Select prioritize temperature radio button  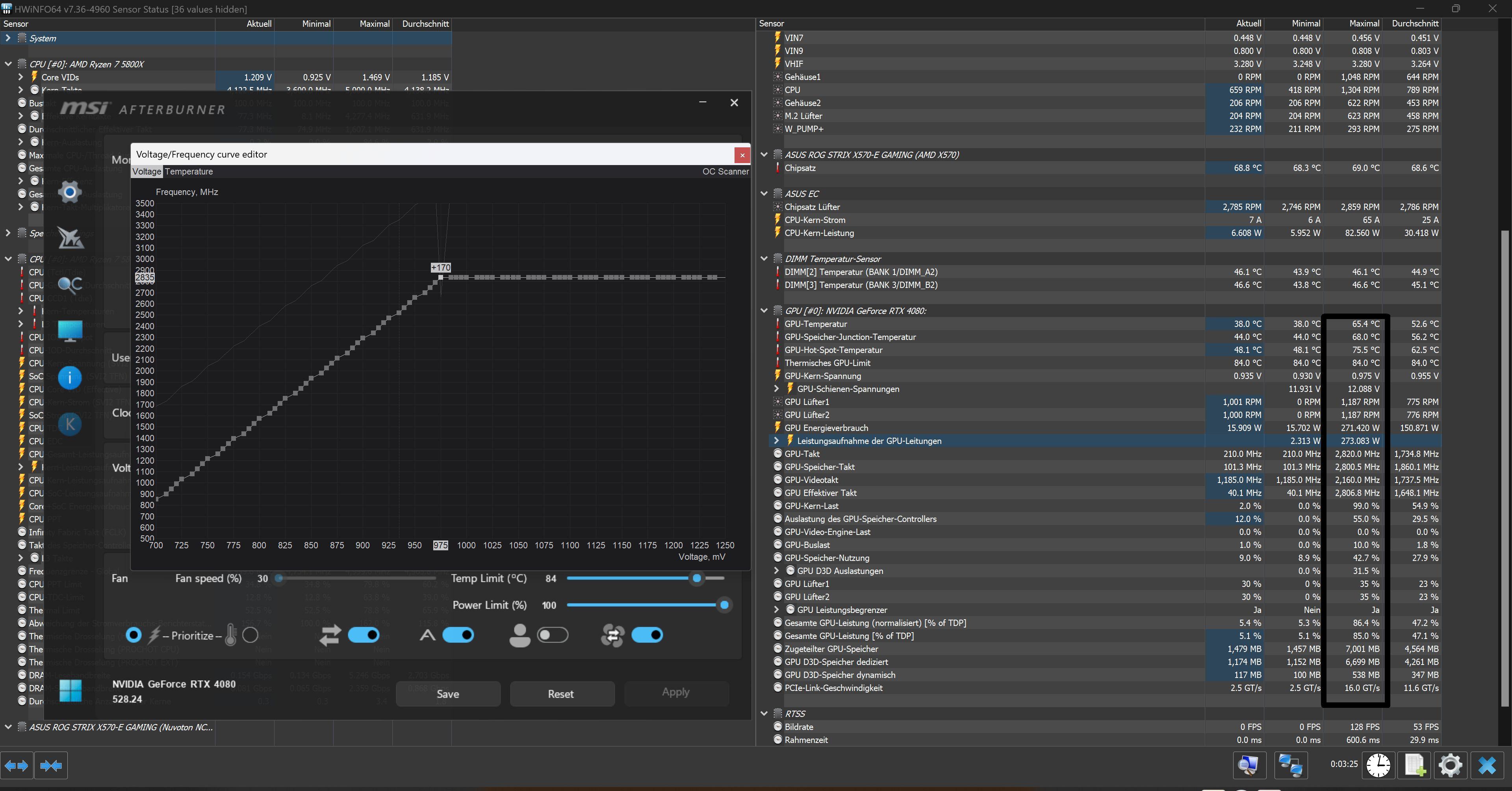[x=250, y=635]
